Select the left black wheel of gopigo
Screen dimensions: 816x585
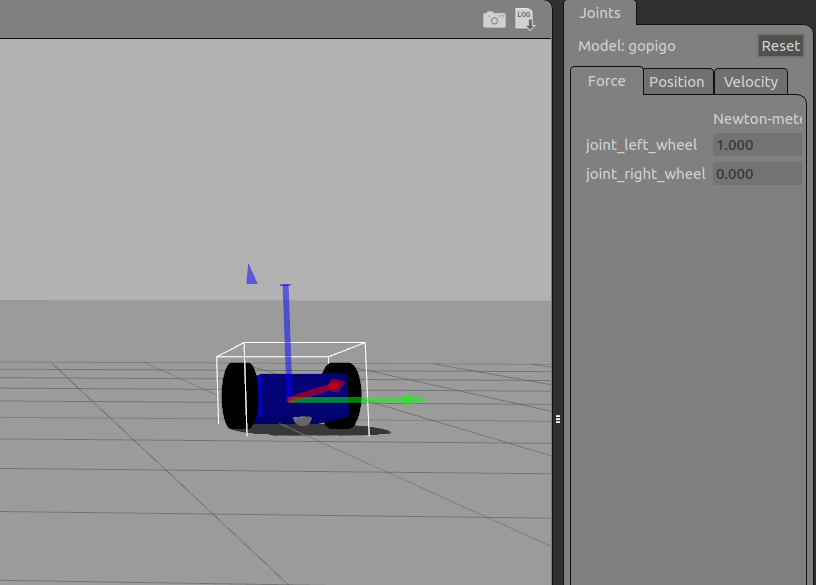coord(240,396)
